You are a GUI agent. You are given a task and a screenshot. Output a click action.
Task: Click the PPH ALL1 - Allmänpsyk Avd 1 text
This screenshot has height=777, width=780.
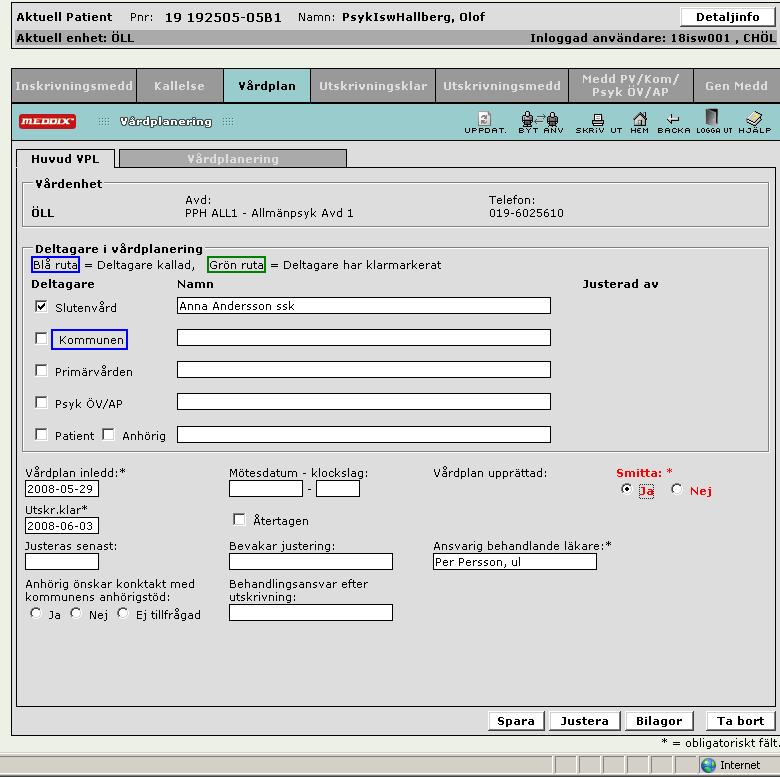click(x=269, y=213)
